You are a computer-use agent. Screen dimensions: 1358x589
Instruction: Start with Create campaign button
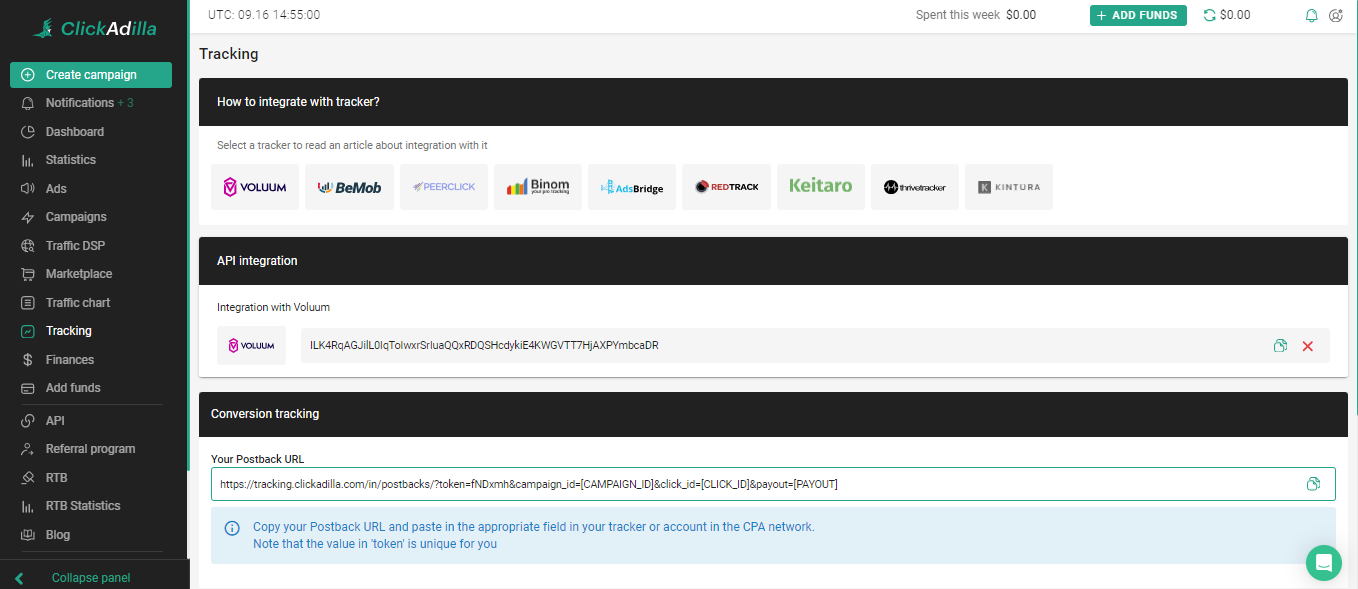[91, 75]
